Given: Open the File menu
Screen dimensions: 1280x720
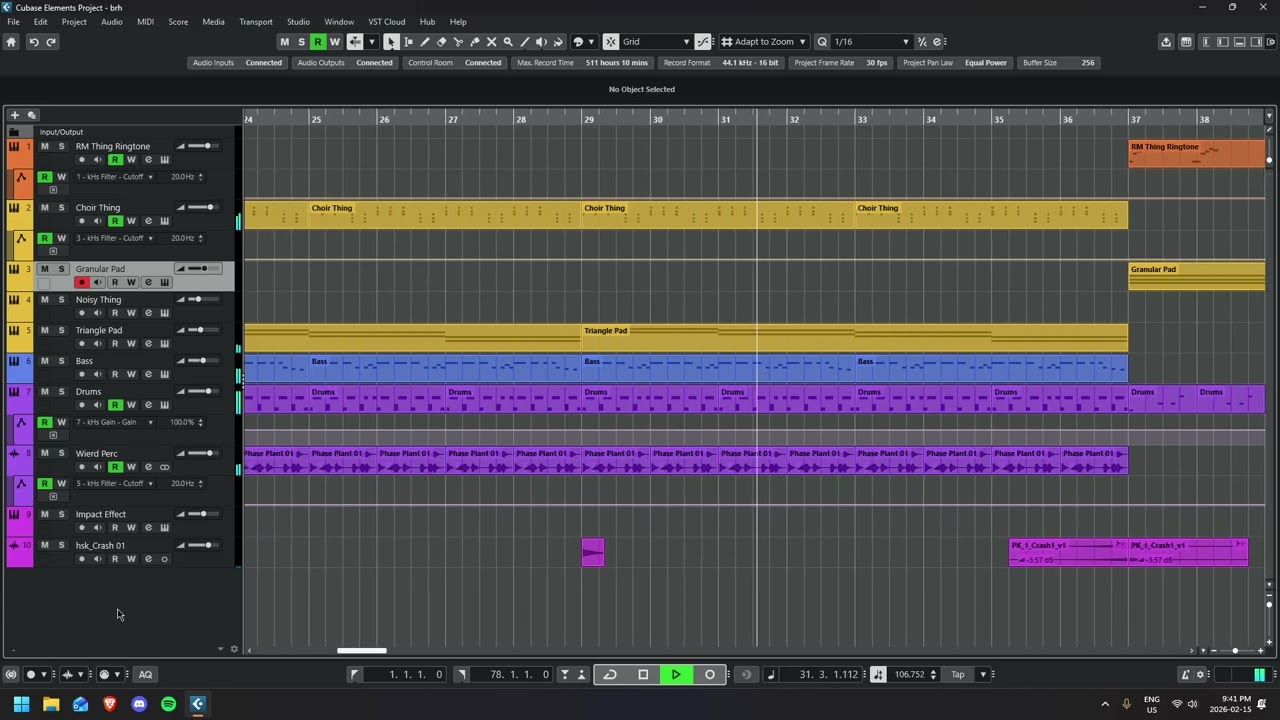Looking at the screenshot, I should point(13,22).
